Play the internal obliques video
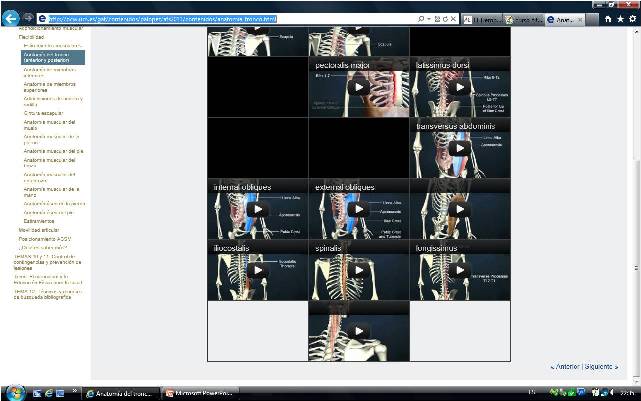This screenshot has height=401, width=641. pos(257,209)
